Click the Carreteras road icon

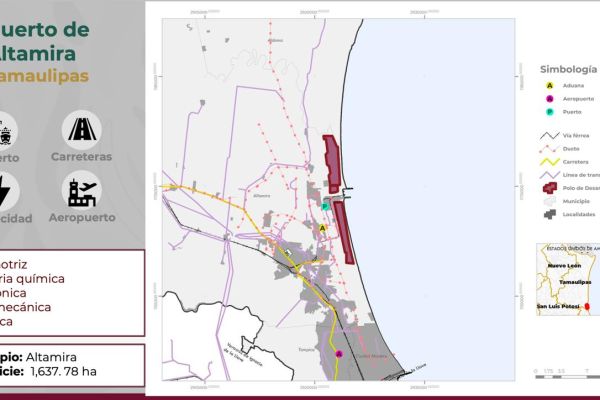(x=81, y=129)
